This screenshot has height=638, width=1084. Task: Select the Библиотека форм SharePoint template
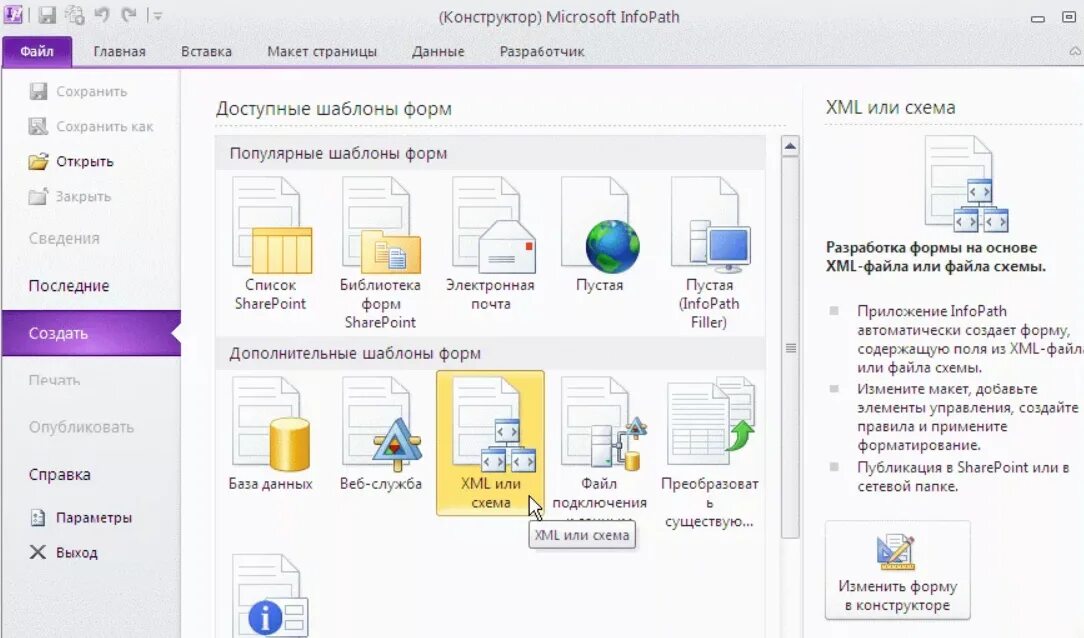click(380, 254)
